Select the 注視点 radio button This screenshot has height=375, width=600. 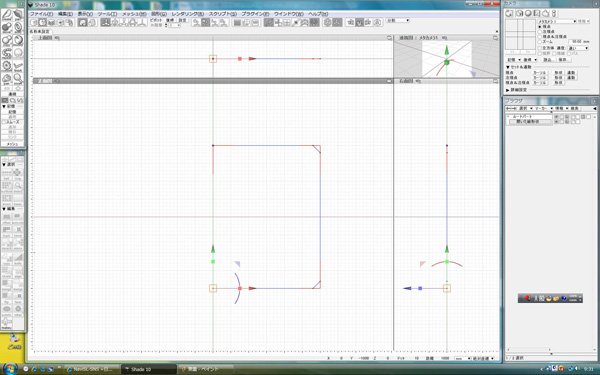pyautogui.click(x=540, y=32)
